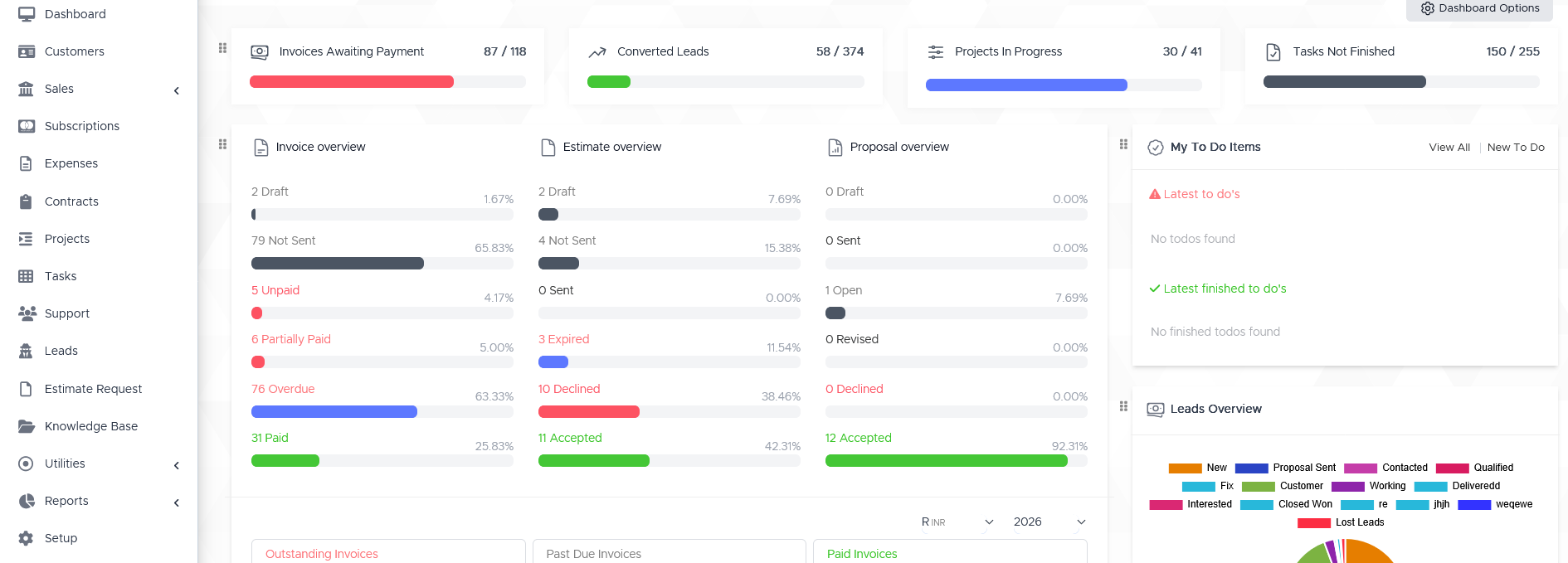Click the blue Projects In Progress progress bar

pos(1026,85)
